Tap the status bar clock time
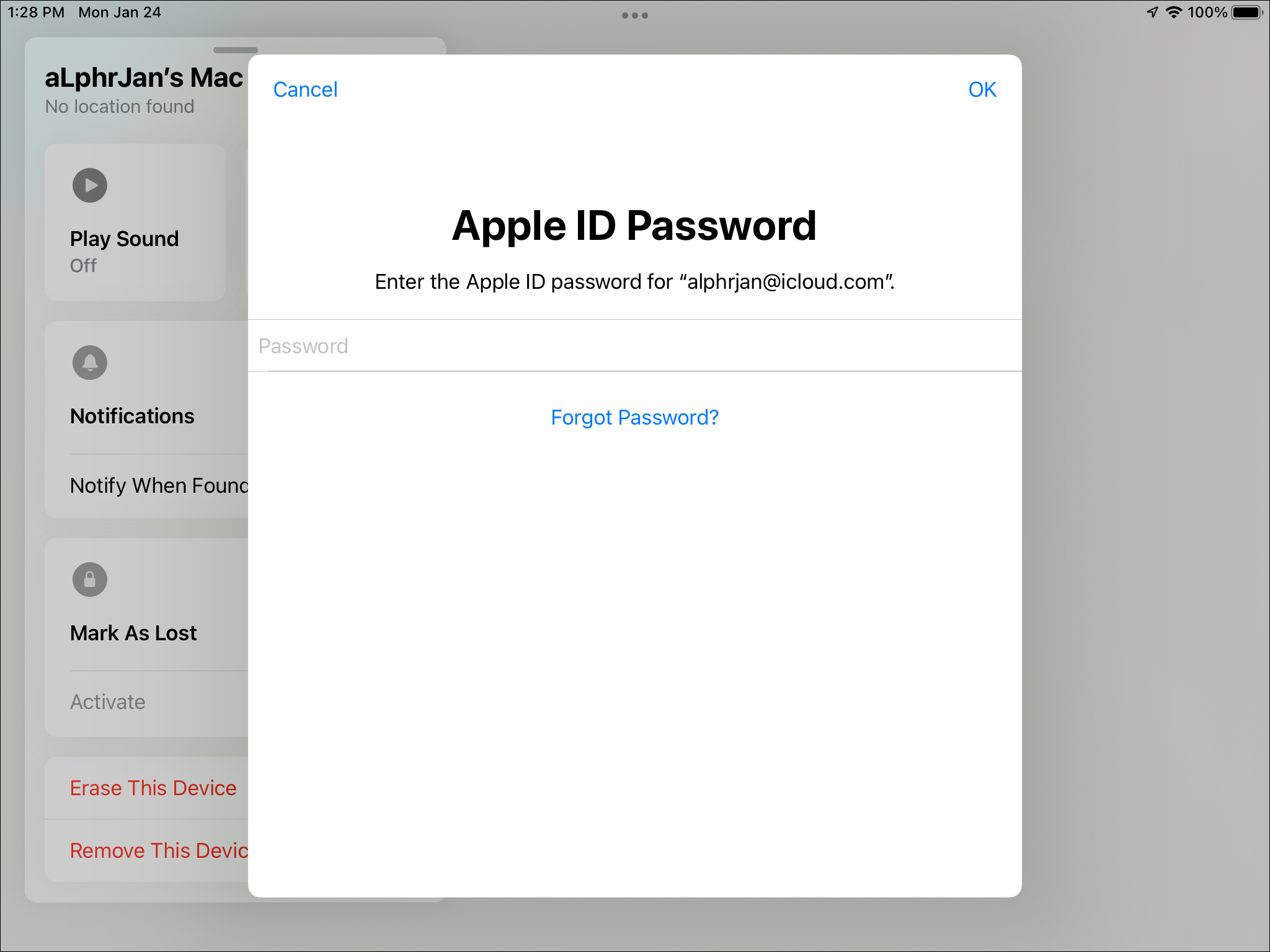 pyautogui.click(x=36, y=12)
